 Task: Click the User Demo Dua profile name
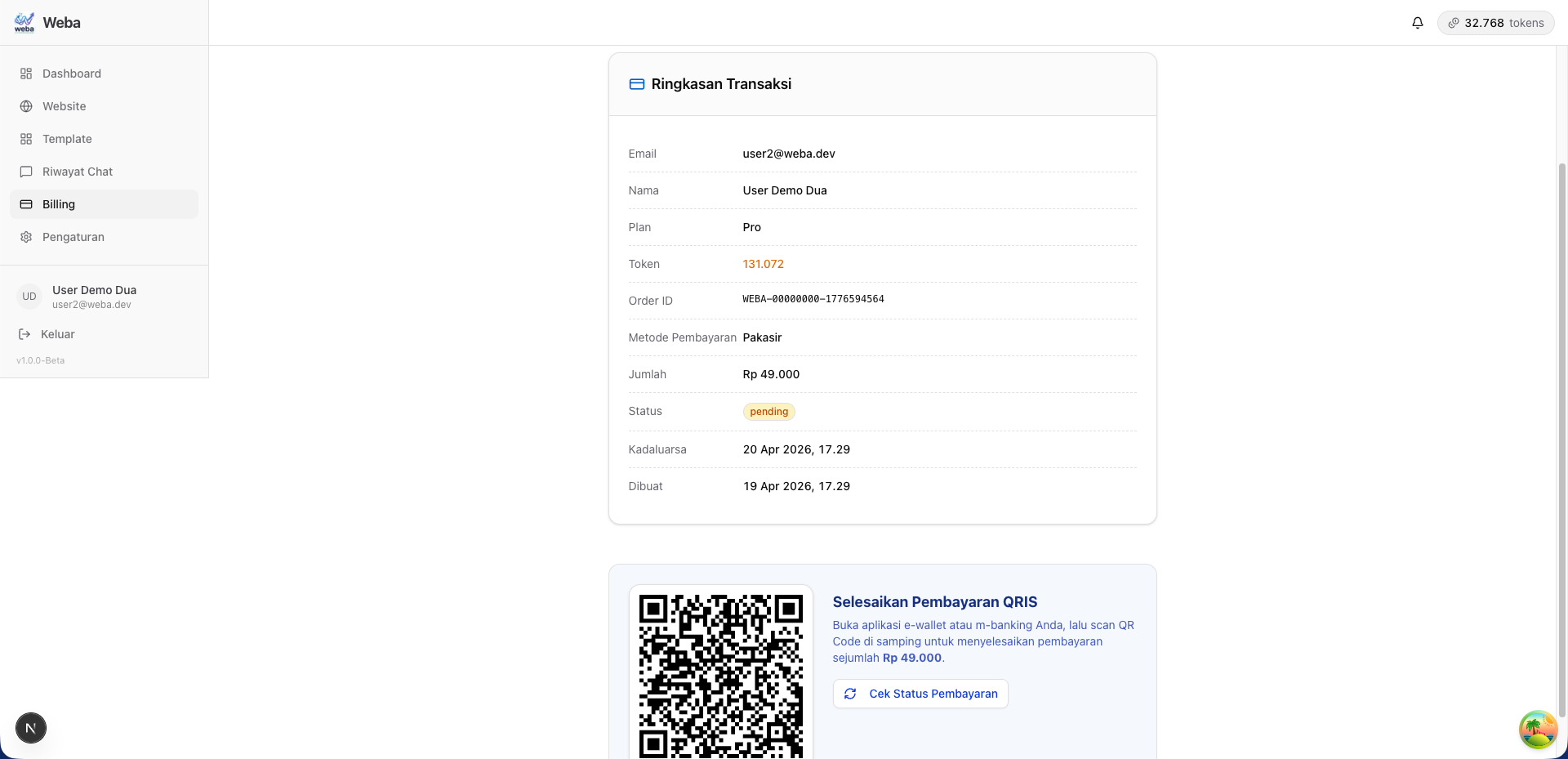tap(95, 290)
